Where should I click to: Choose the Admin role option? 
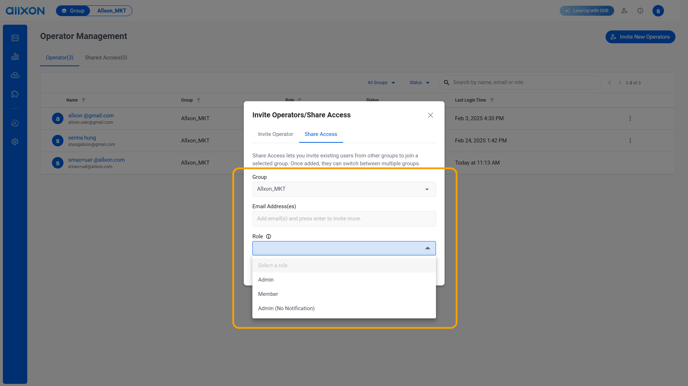click(x=344, y=279)
